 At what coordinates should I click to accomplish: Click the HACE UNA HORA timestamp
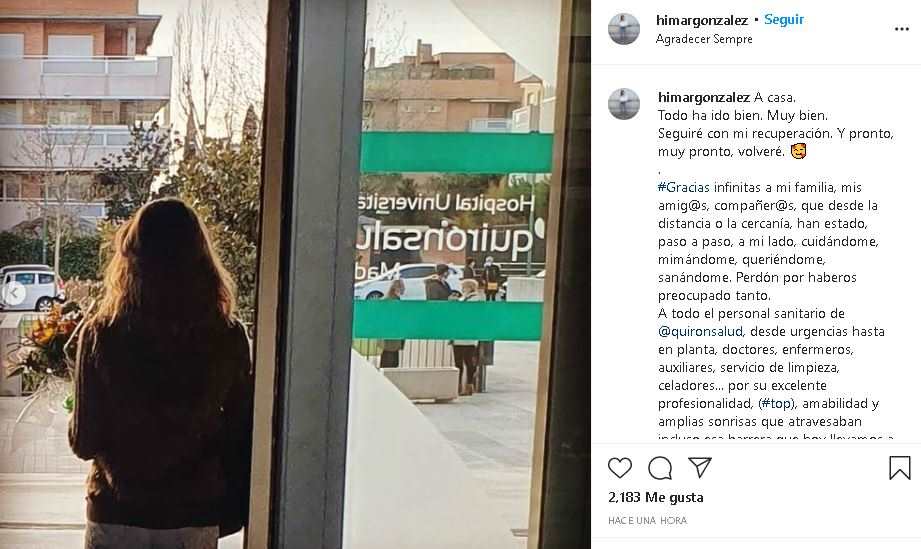click(647, 520)
